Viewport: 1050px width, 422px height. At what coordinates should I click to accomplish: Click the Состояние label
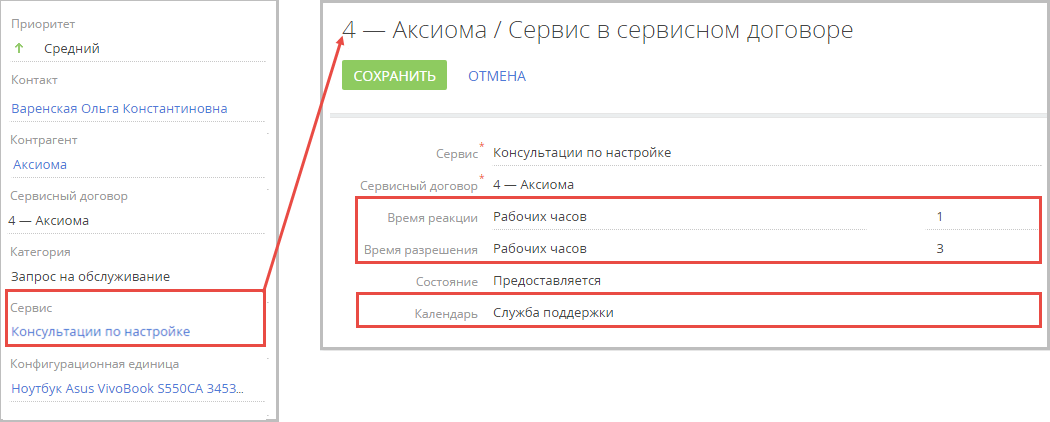[447, 282]
